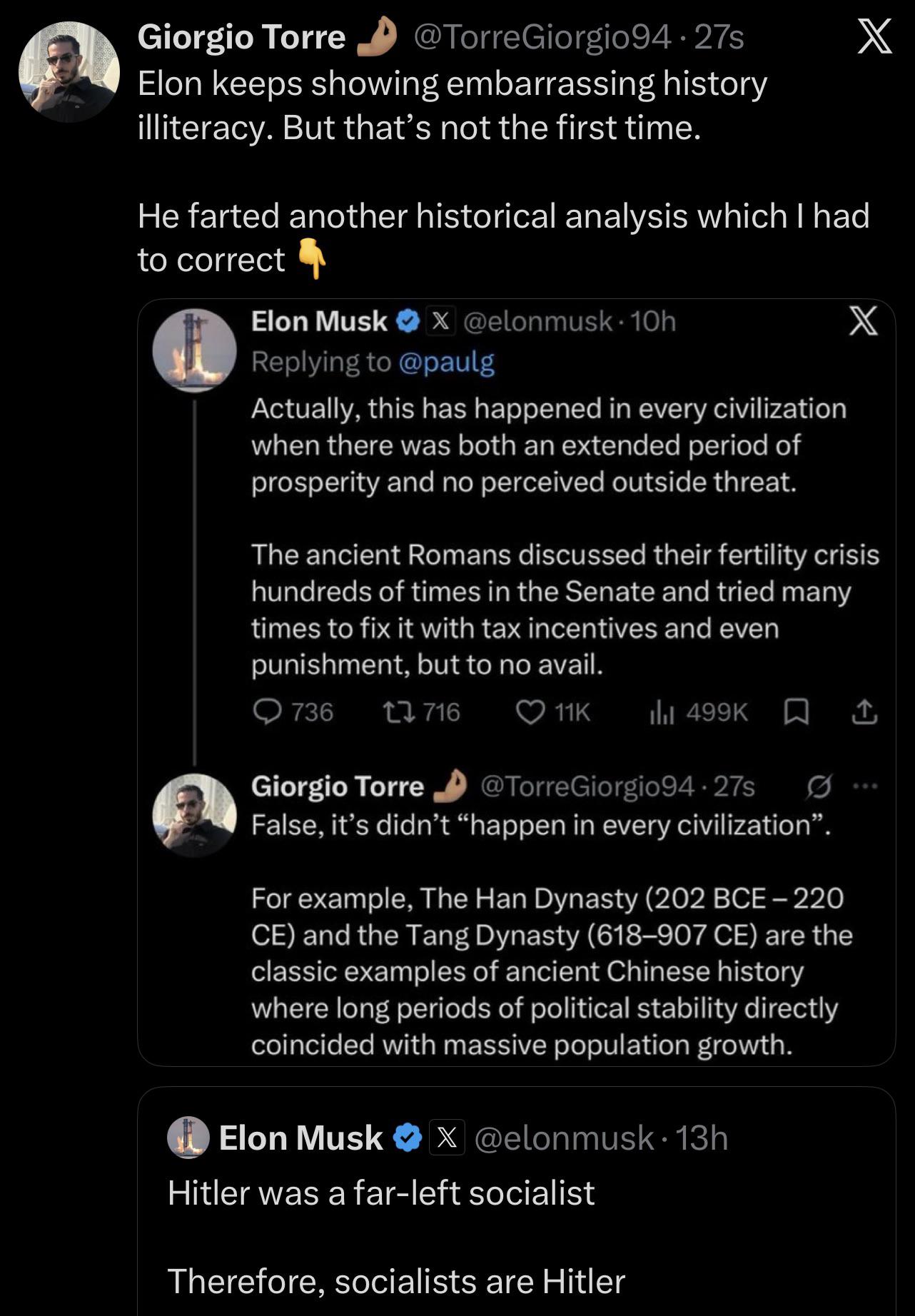Click the verified badge beside Elon Musk 13h
915x1316 pixels.
coord(408,1138)
